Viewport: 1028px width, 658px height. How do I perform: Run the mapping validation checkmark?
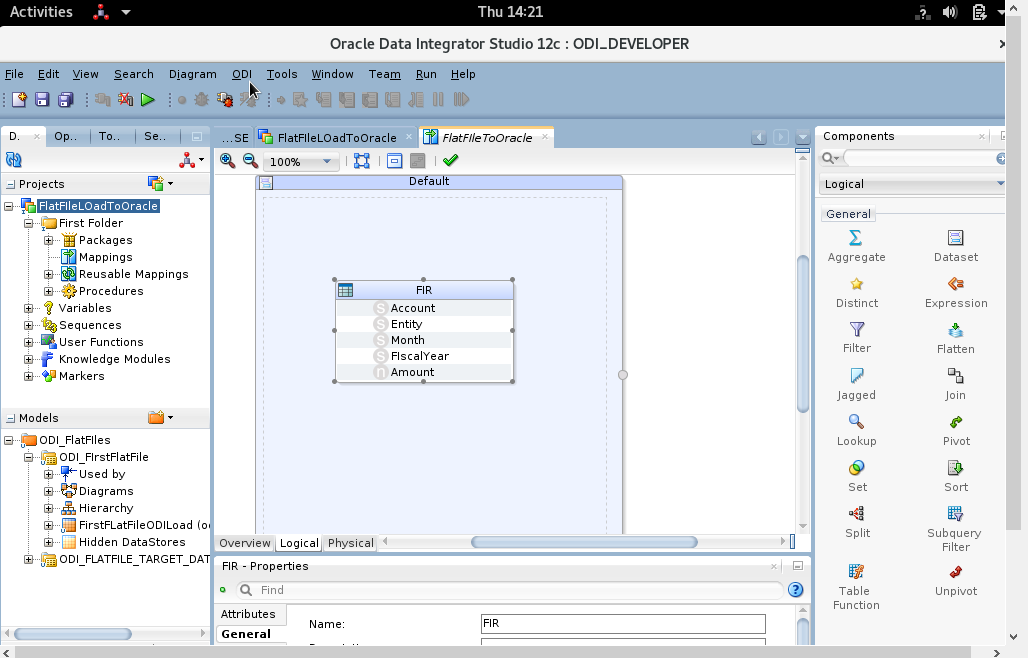click(450, 160)
